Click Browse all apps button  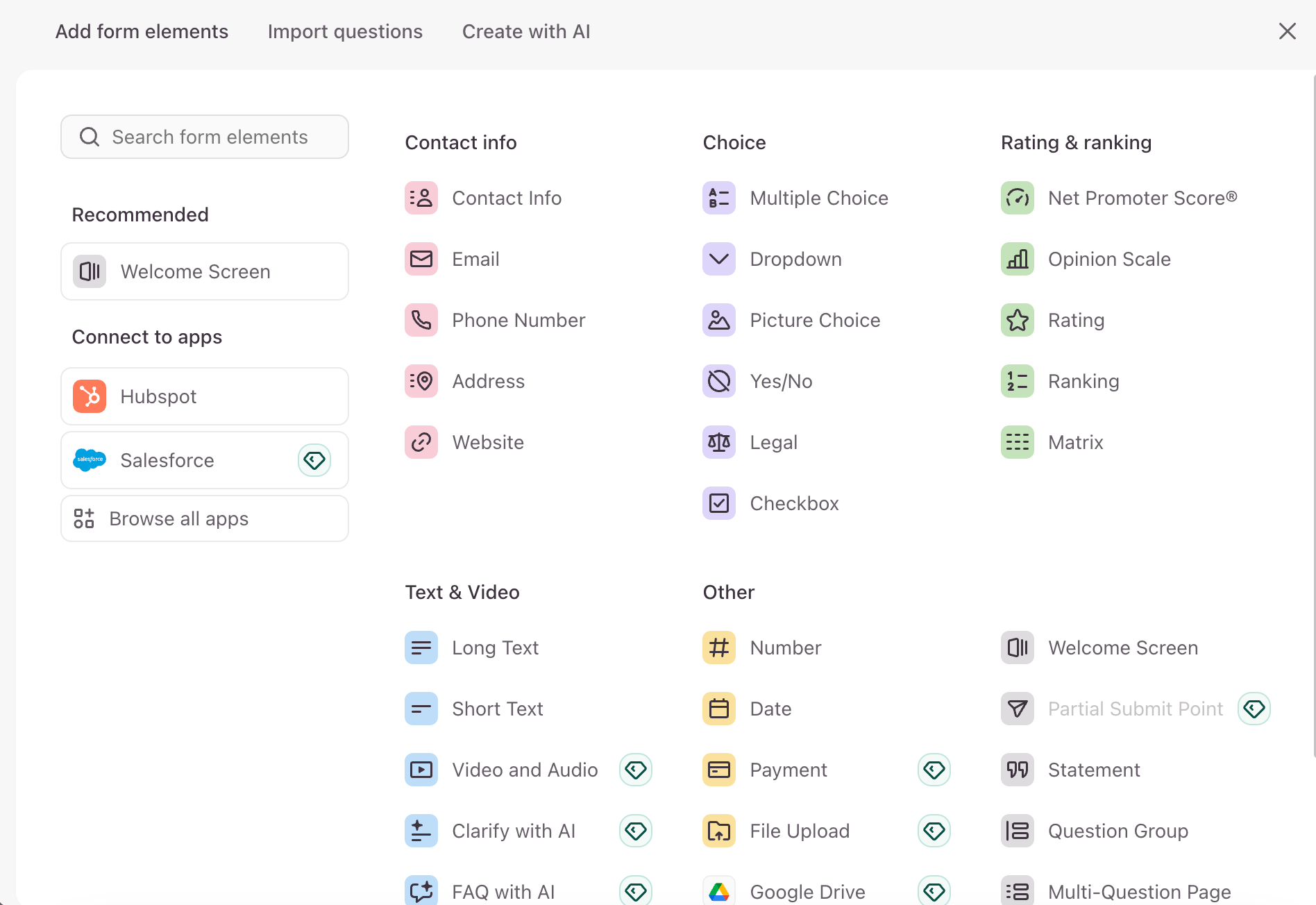point(204,518)
